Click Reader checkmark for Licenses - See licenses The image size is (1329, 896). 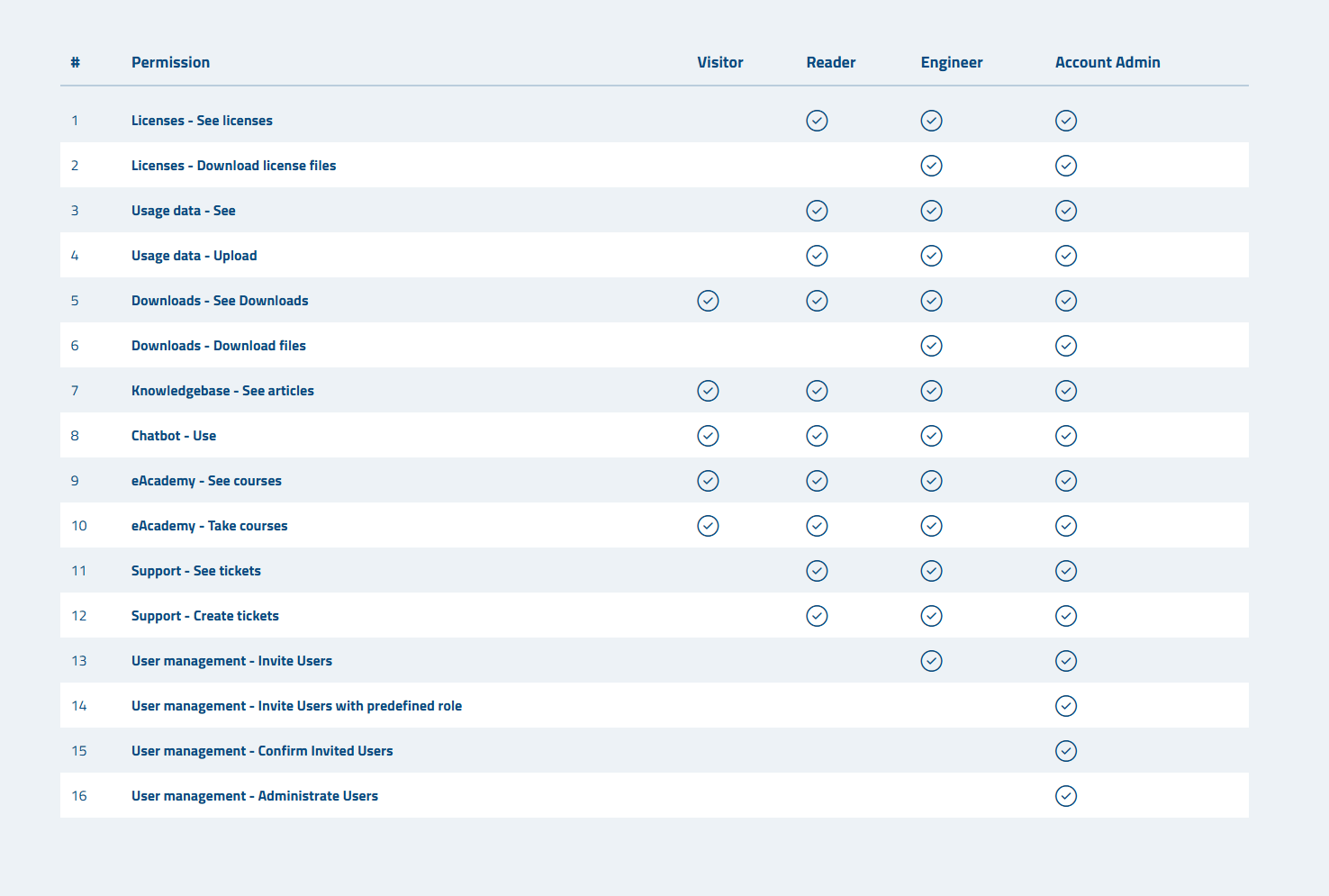pyautogui.click(x=817, y=121)
